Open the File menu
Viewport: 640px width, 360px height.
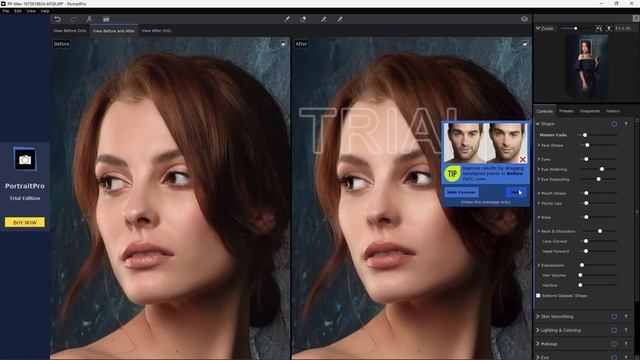pyautogui.click(x=6, y=11)
